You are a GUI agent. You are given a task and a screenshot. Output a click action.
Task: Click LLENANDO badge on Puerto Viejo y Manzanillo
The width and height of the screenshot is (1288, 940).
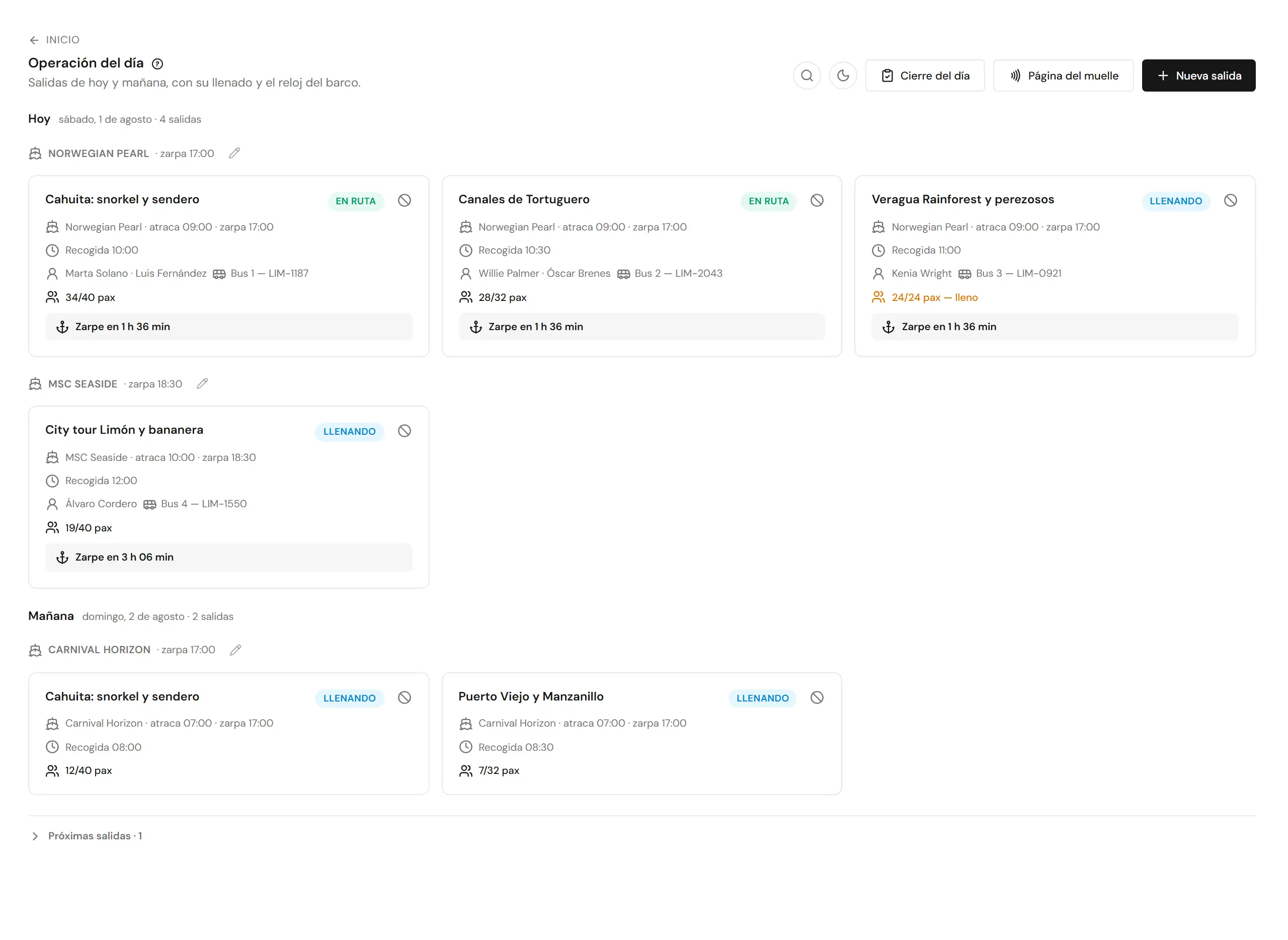tap(762, 698)
